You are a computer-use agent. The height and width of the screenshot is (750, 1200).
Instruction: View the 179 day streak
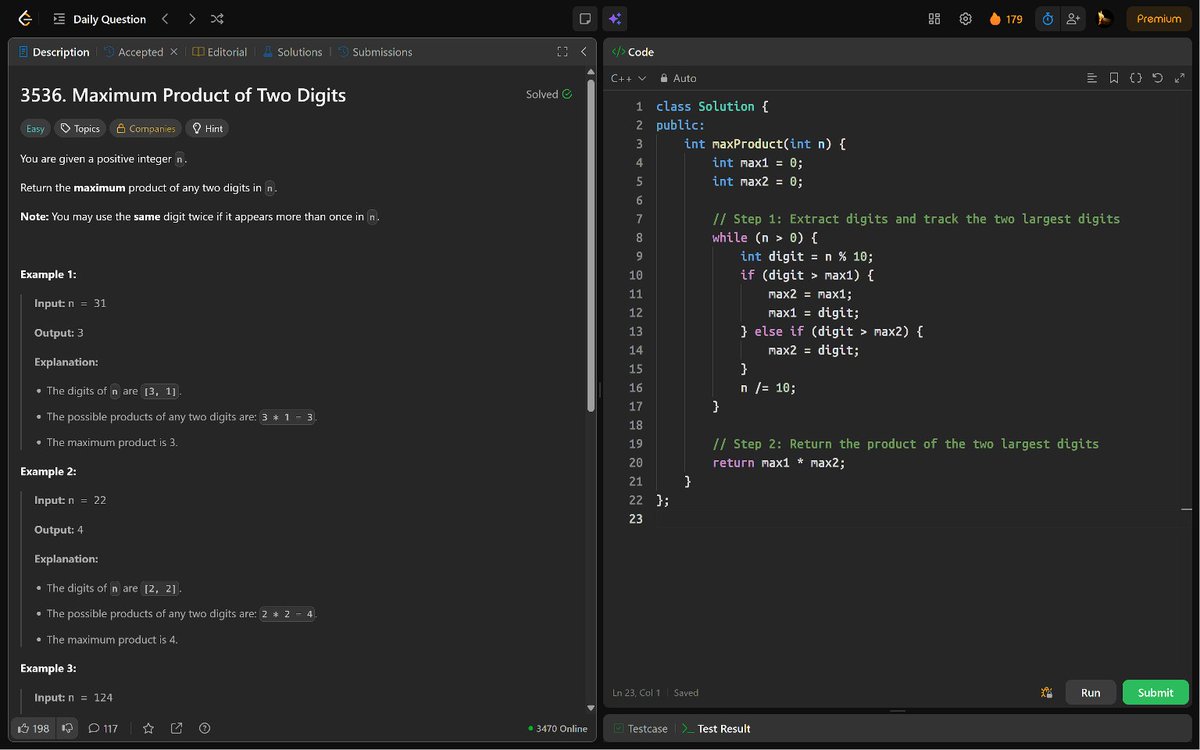tap(1006, 19)
